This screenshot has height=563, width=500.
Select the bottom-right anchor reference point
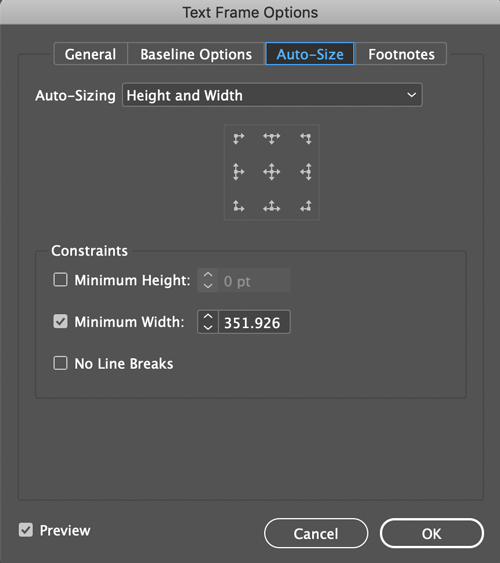pos(306,206)
